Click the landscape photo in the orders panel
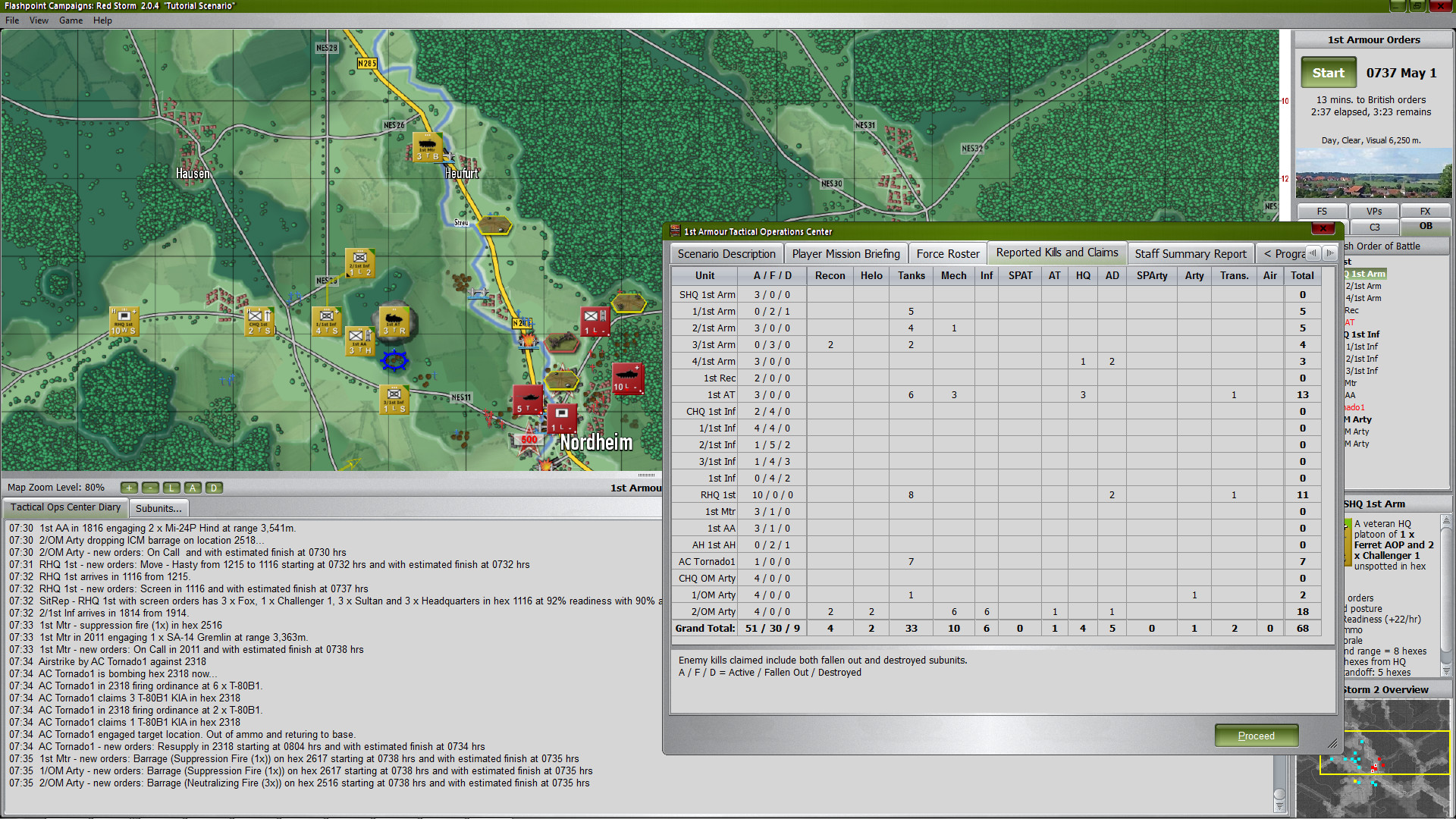Screen dimensions: 1456x819 point(1373,173)
